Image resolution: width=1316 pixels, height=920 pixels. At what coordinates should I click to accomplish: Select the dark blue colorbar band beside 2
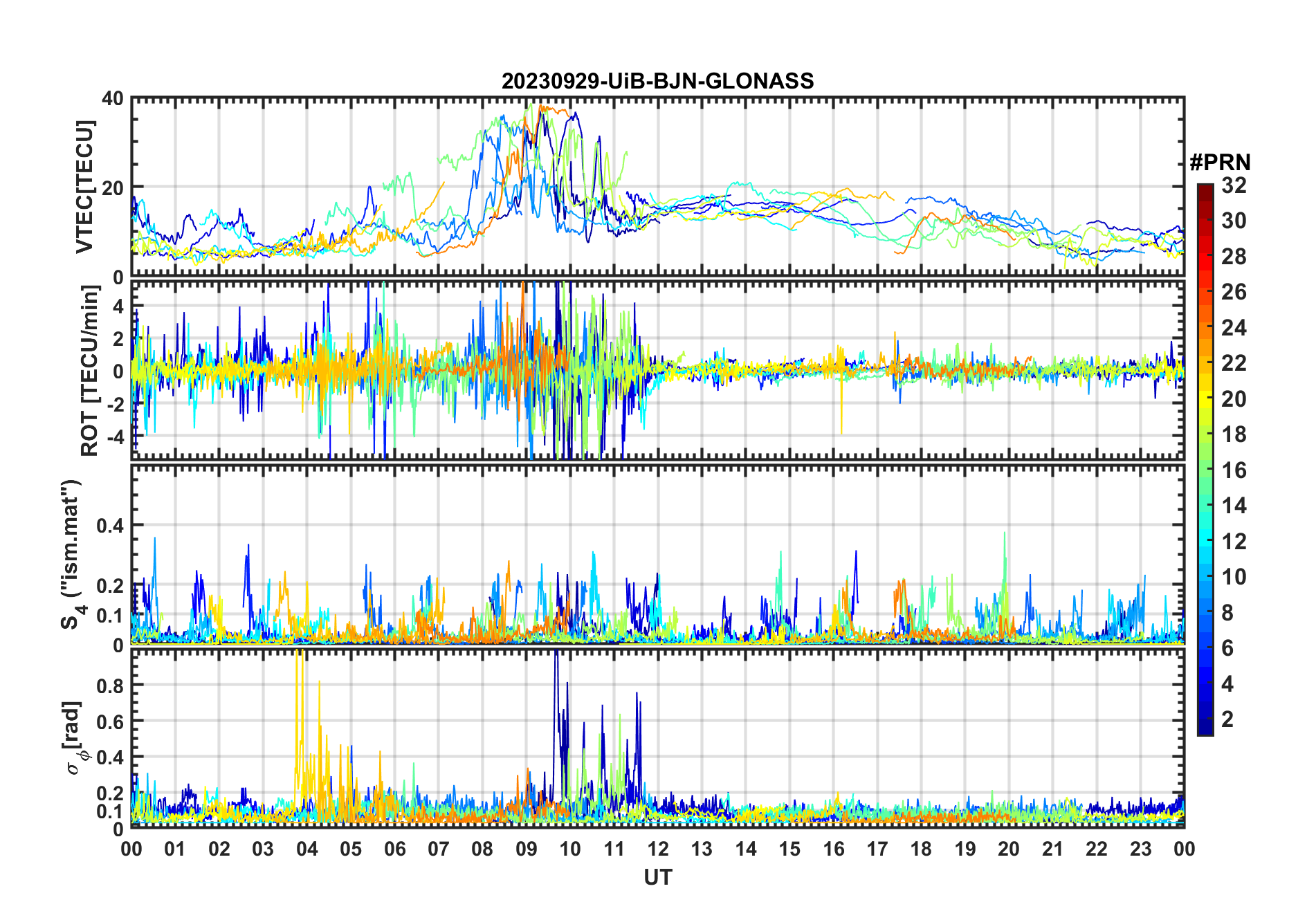coord(1205,719)
